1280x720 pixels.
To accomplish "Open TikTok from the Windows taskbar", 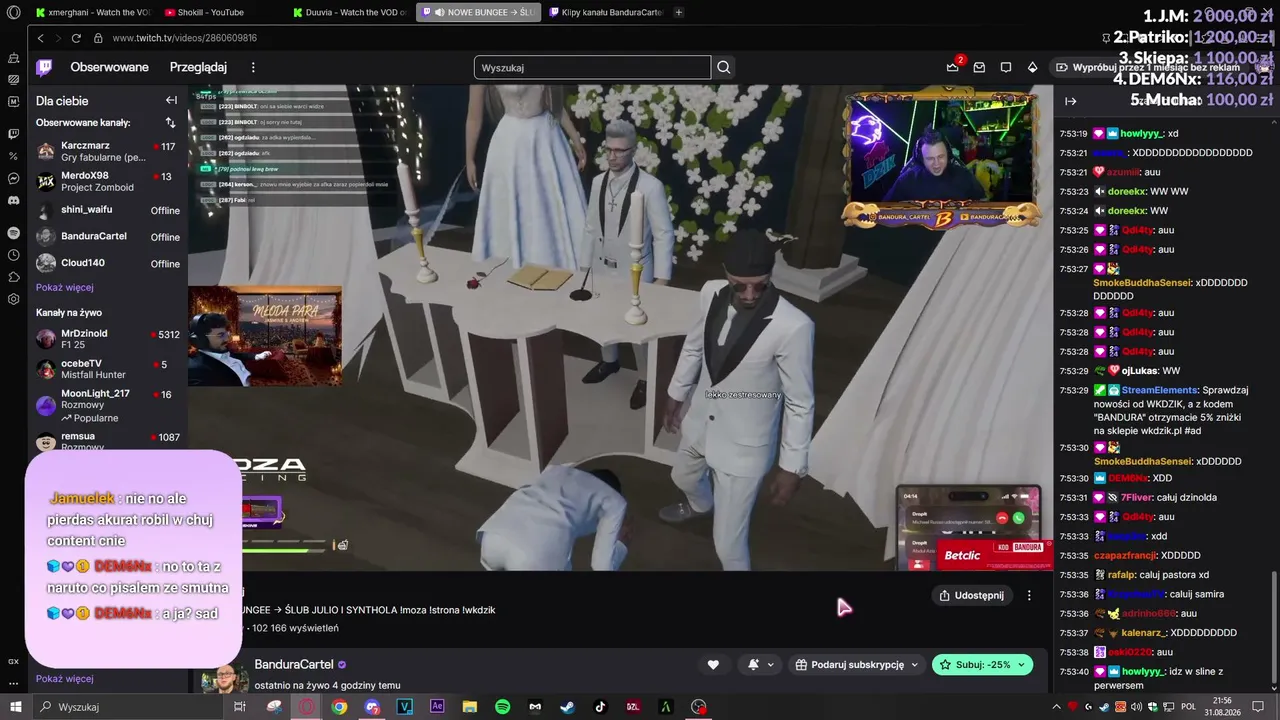I will pyautogui.click(x=600, y=707).
